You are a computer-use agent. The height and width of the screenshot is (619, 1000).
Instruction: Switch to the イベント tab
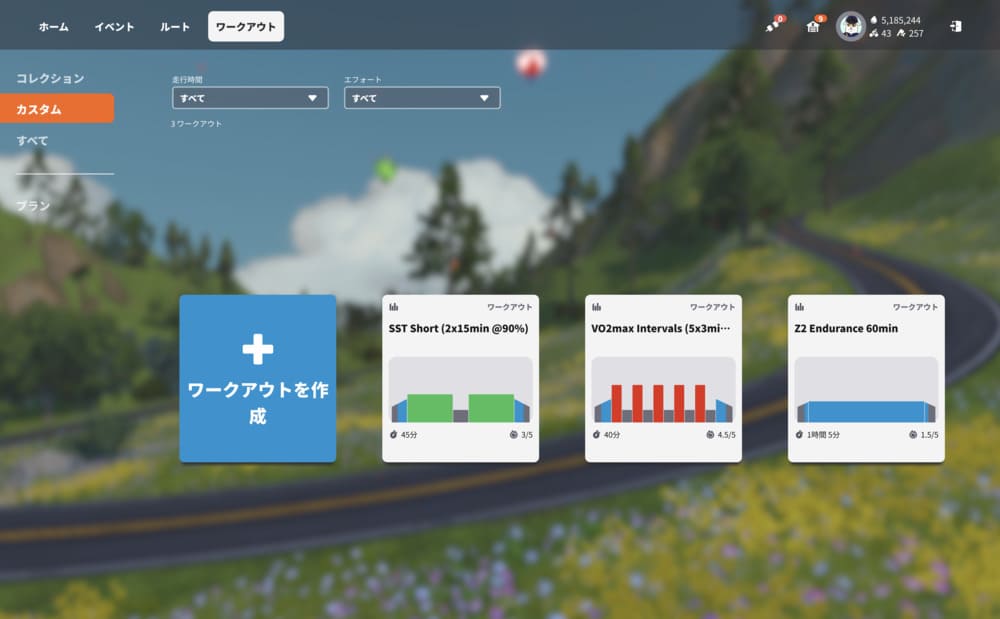tap(114, 27)
